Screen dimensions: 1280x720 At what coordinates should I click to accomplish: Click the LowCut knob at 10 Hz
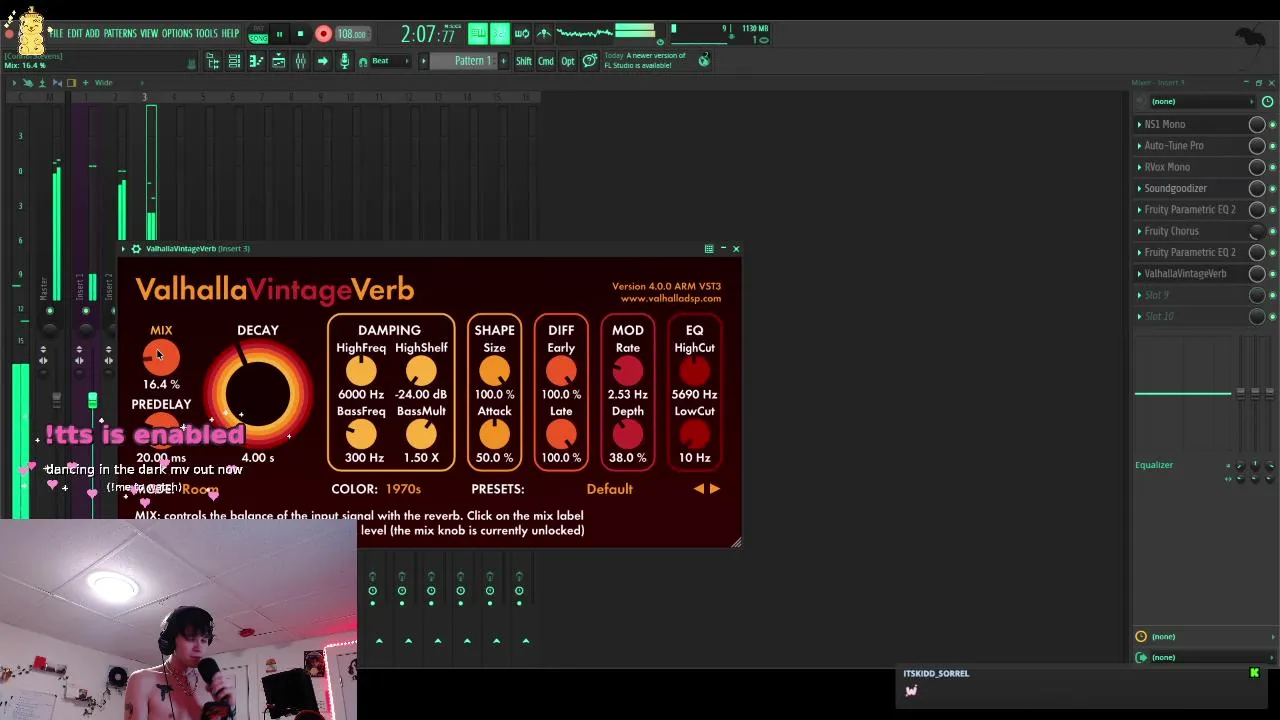pos(694,434)
